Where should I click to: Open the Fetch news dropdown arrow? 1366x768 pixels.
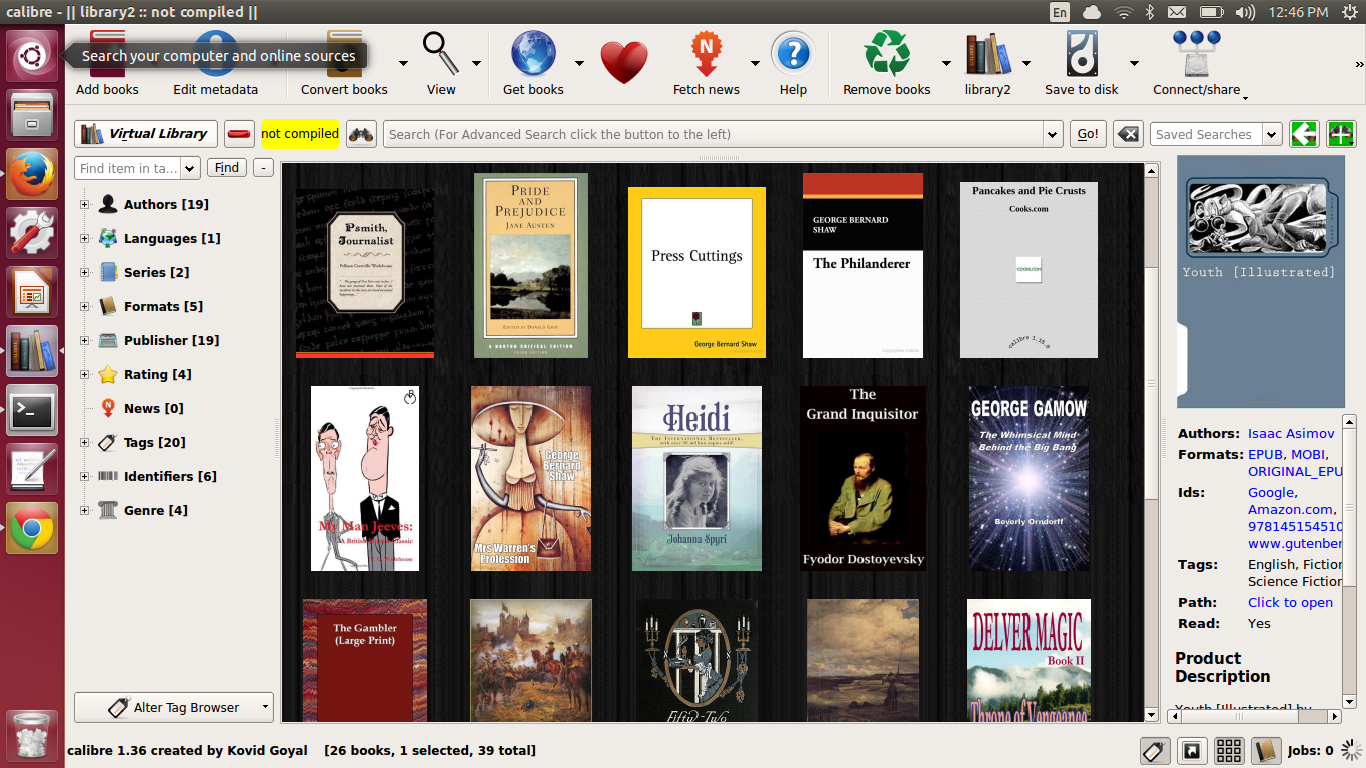[x=755, y=62]
